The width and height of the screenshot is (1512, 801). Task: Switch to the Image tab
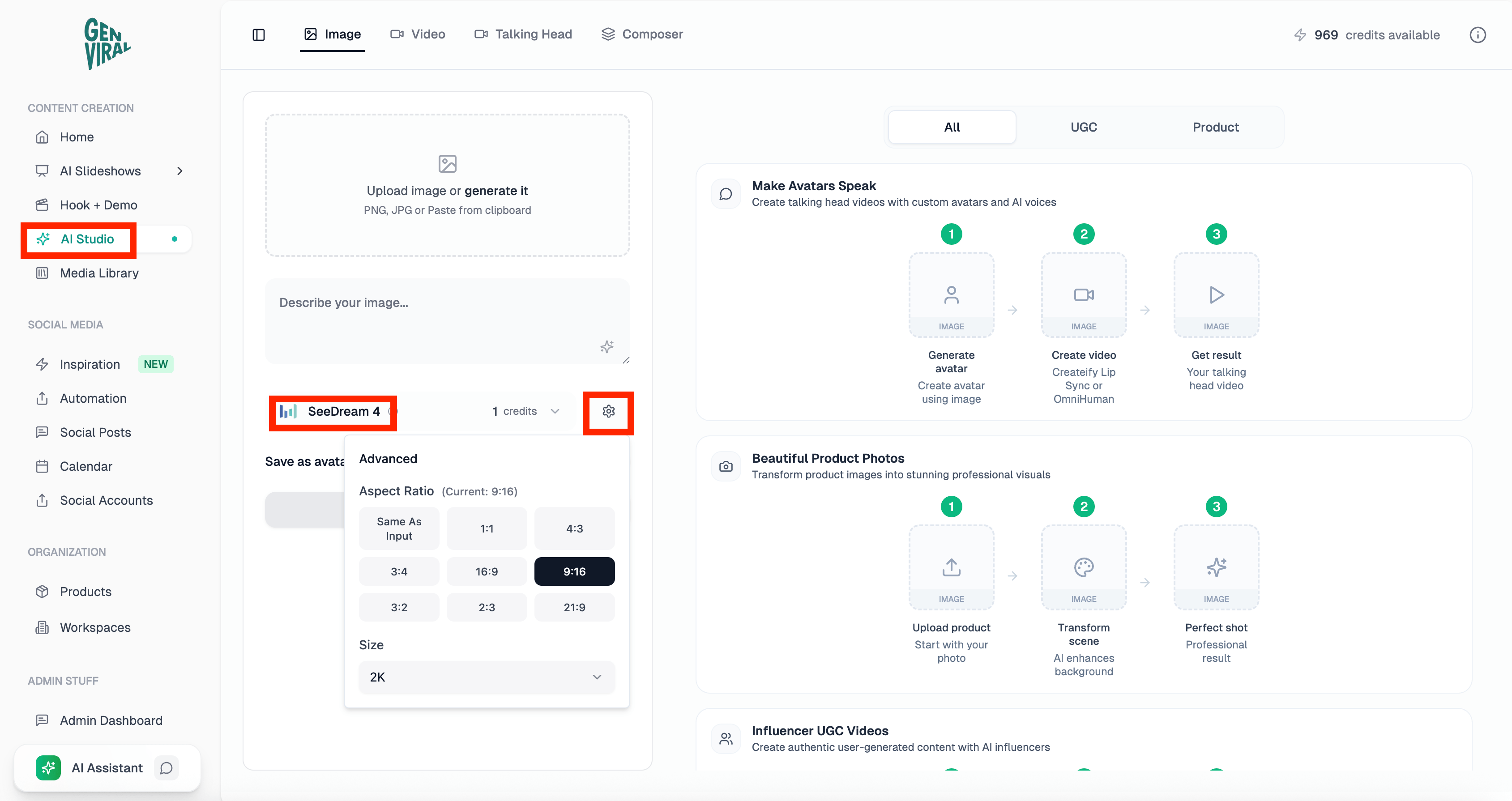(332, 34)
